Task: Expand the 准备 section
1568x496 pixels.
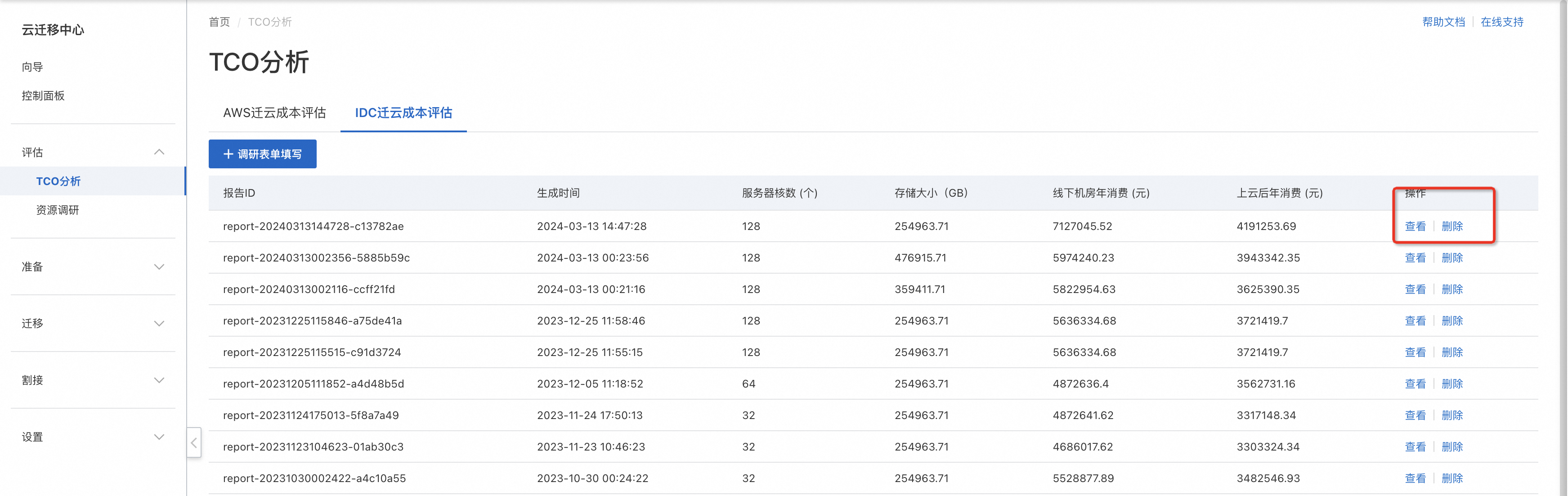Action: [x=159, y=267]
